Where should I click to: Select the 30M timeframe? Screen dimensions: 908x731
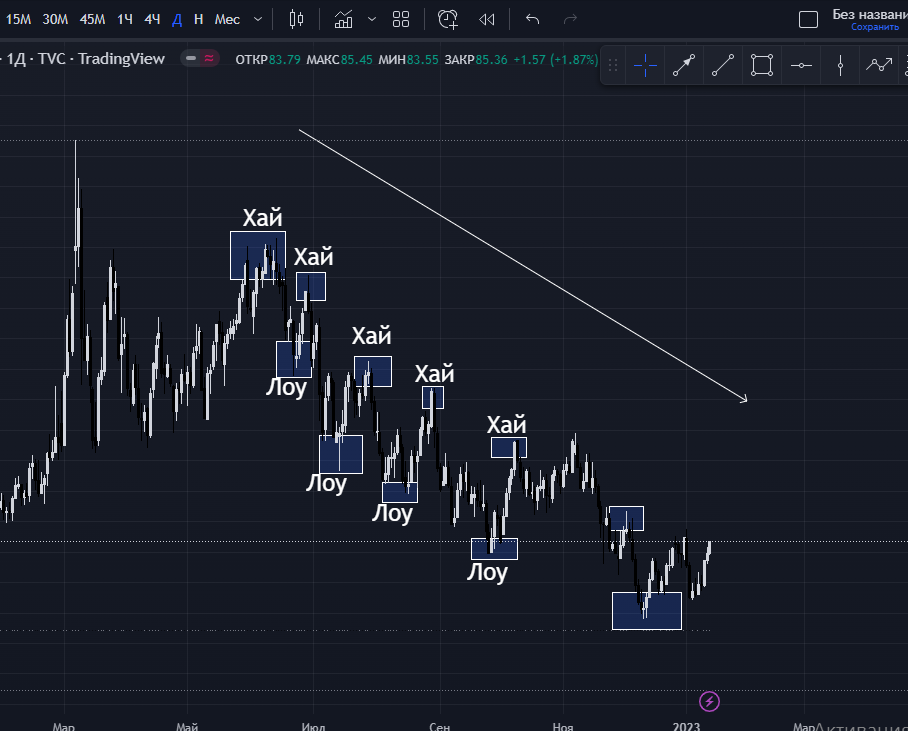coord(55,20)
